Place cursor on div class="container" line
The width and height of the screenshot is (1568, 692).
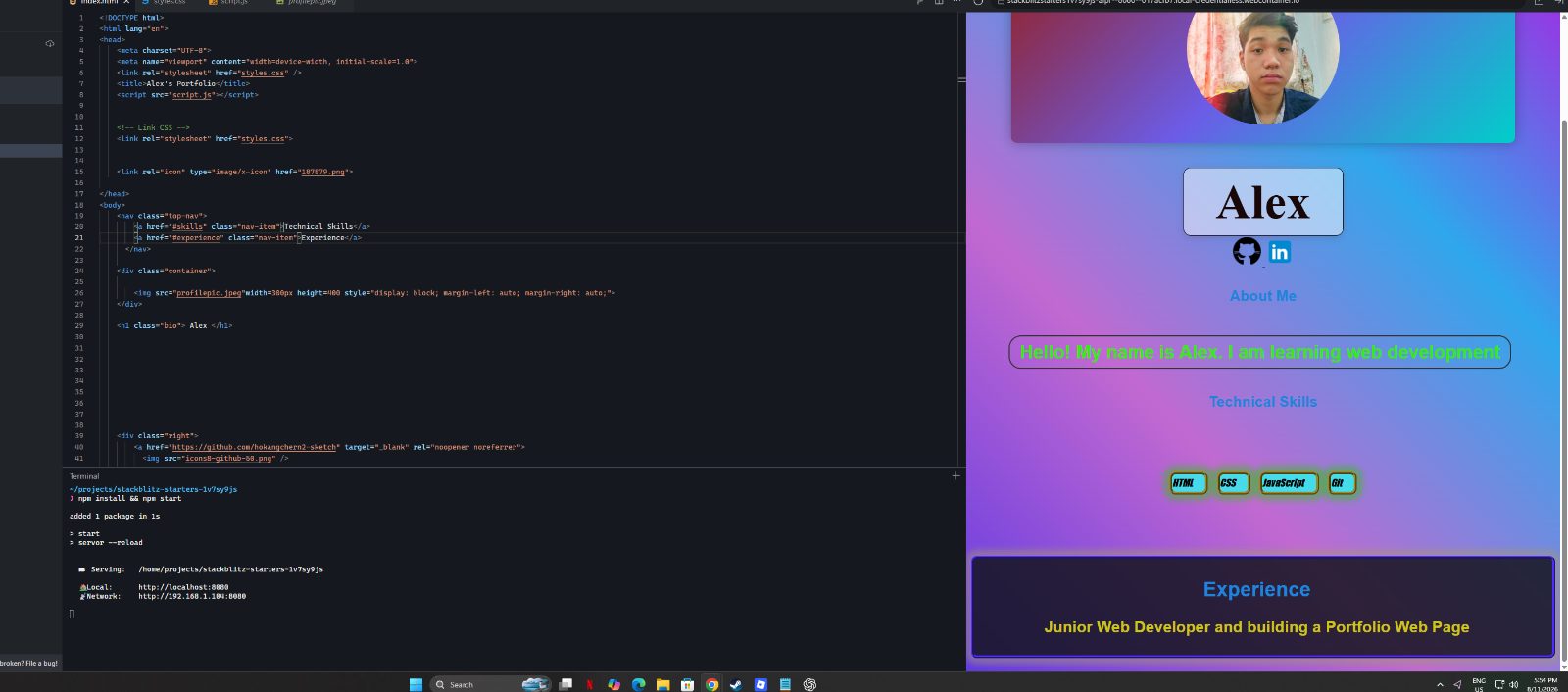coord(166,271)
